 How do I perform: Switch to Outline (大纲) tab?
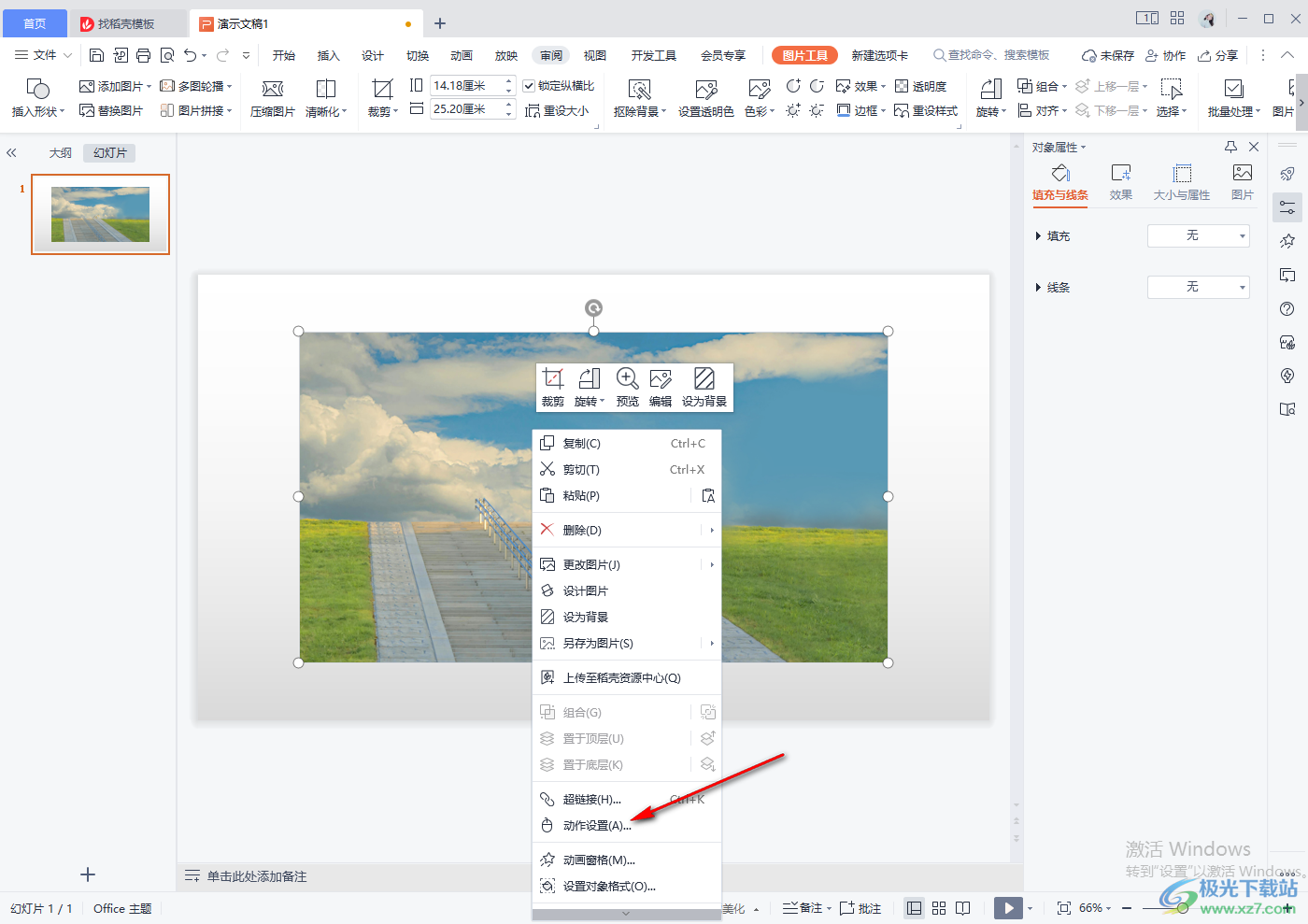click(x=61, y=152)
